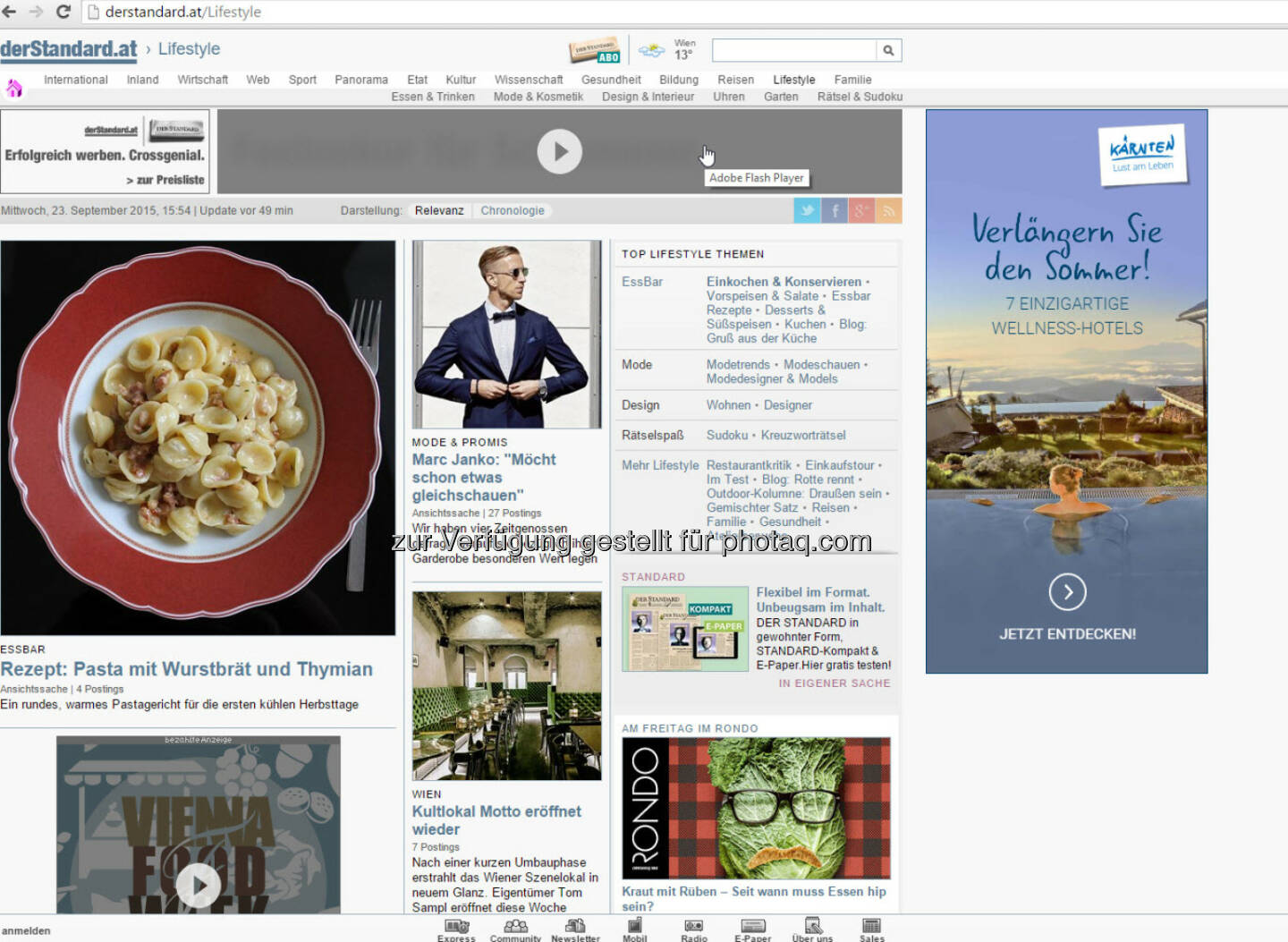This screenshot has height=942, width=1288.
Task: Open the Google Plus share icon
Action: (x=861, y=210)
